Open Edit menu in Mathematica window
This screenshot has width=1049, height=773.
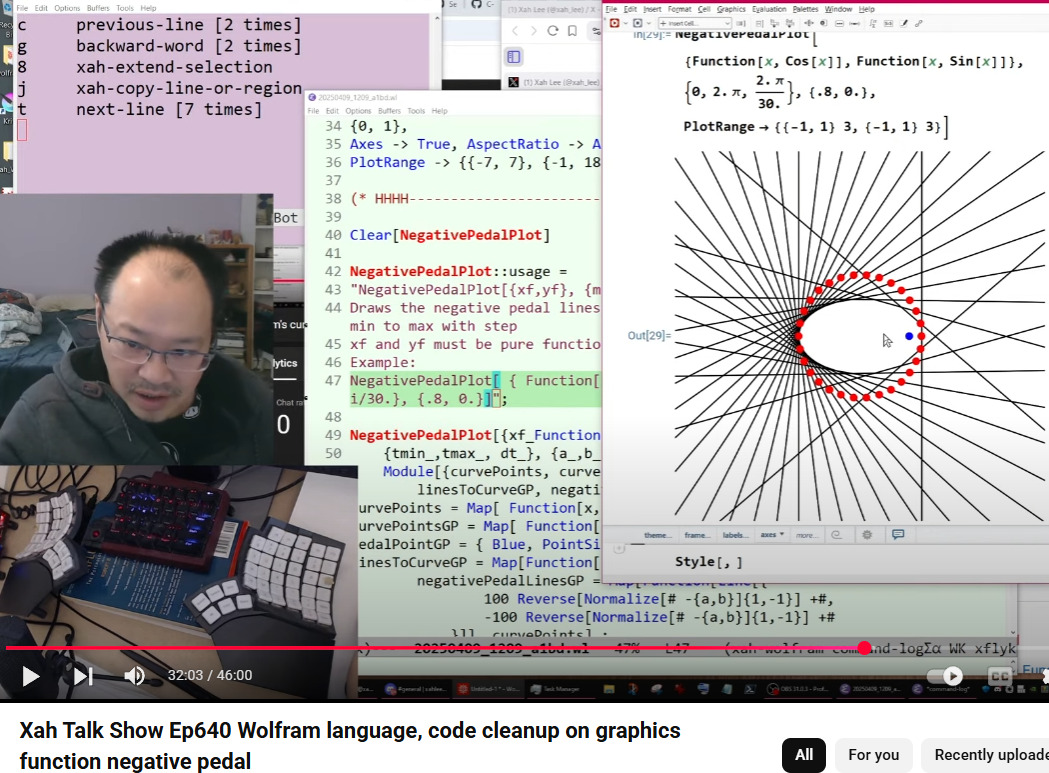coord(630,9)
